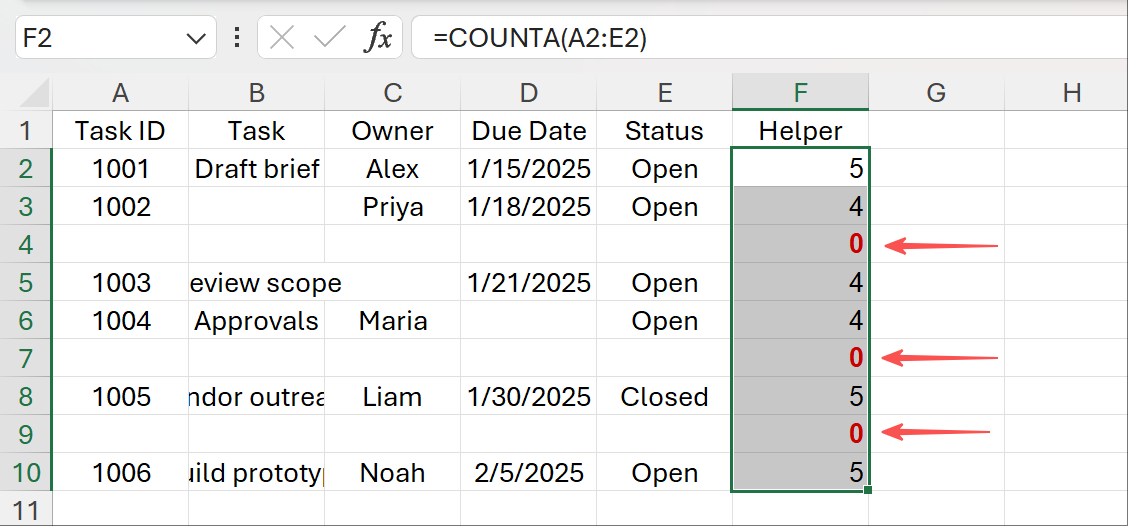This screenshot has height=526, width=1128.
Task: Click the three-dot handle beside Name Box
Action: [x=237, y=39]
